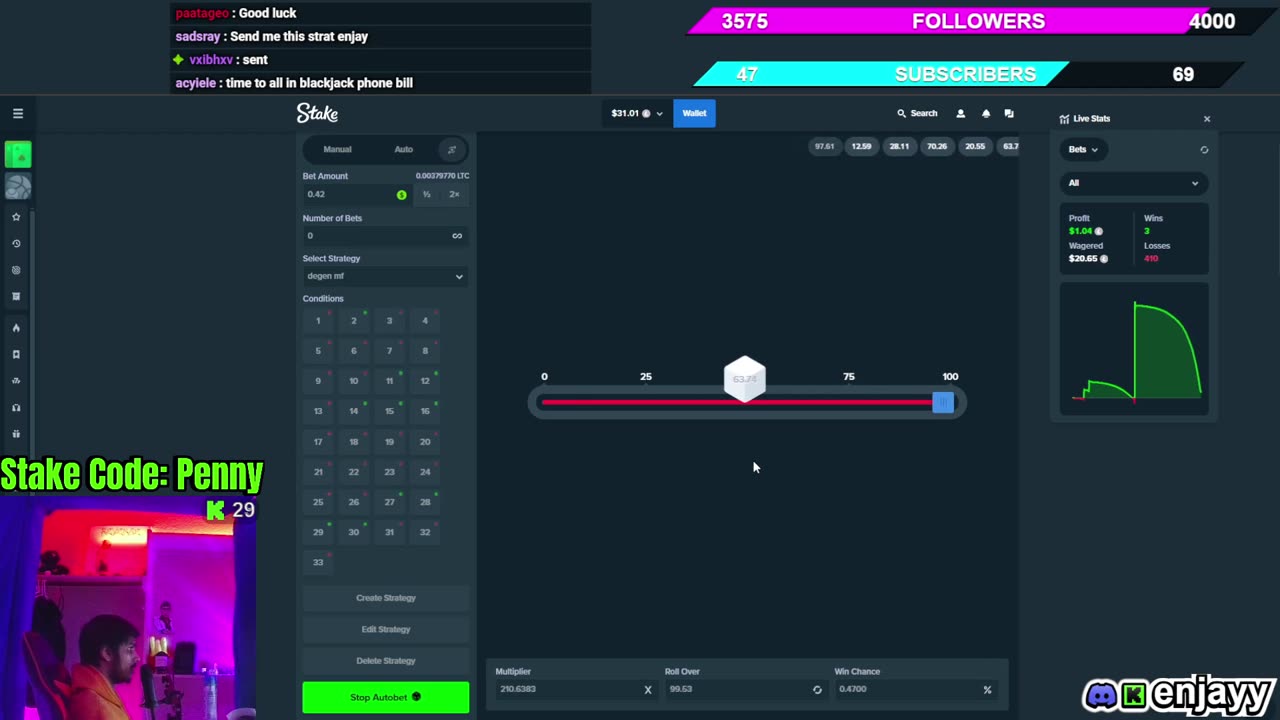Viewport: 1280px width, 720px height.
Task: Open Favourites star icon in sidebar
Action: [16, 217]
